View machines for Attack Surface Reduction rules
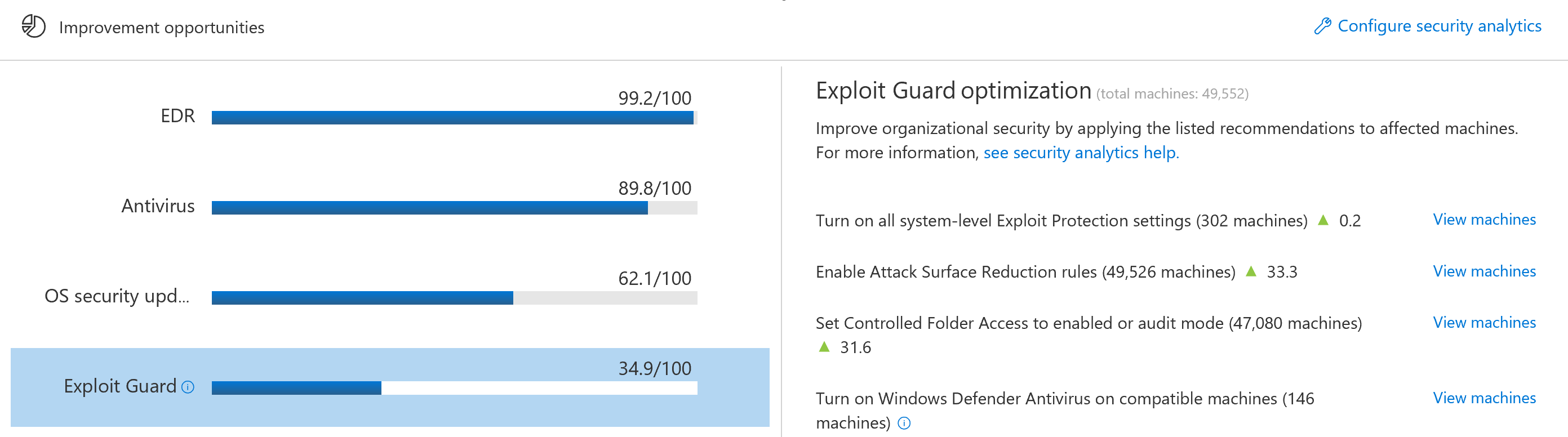Image resolution: width=1568 pixels, height=437 pixels. pyautogui.click(x=1484, y=271)
